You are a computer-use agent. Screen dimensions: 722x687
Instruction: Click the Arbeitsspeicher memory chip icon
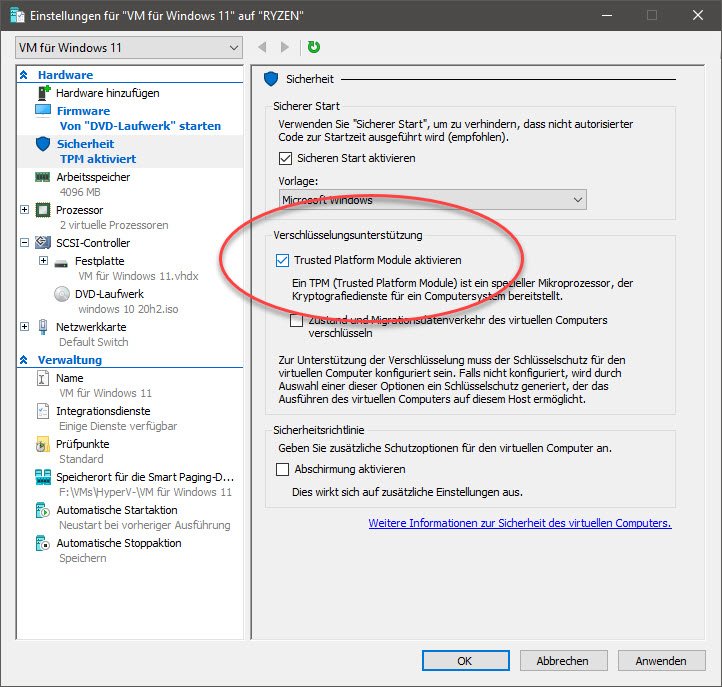pos(43,177)
